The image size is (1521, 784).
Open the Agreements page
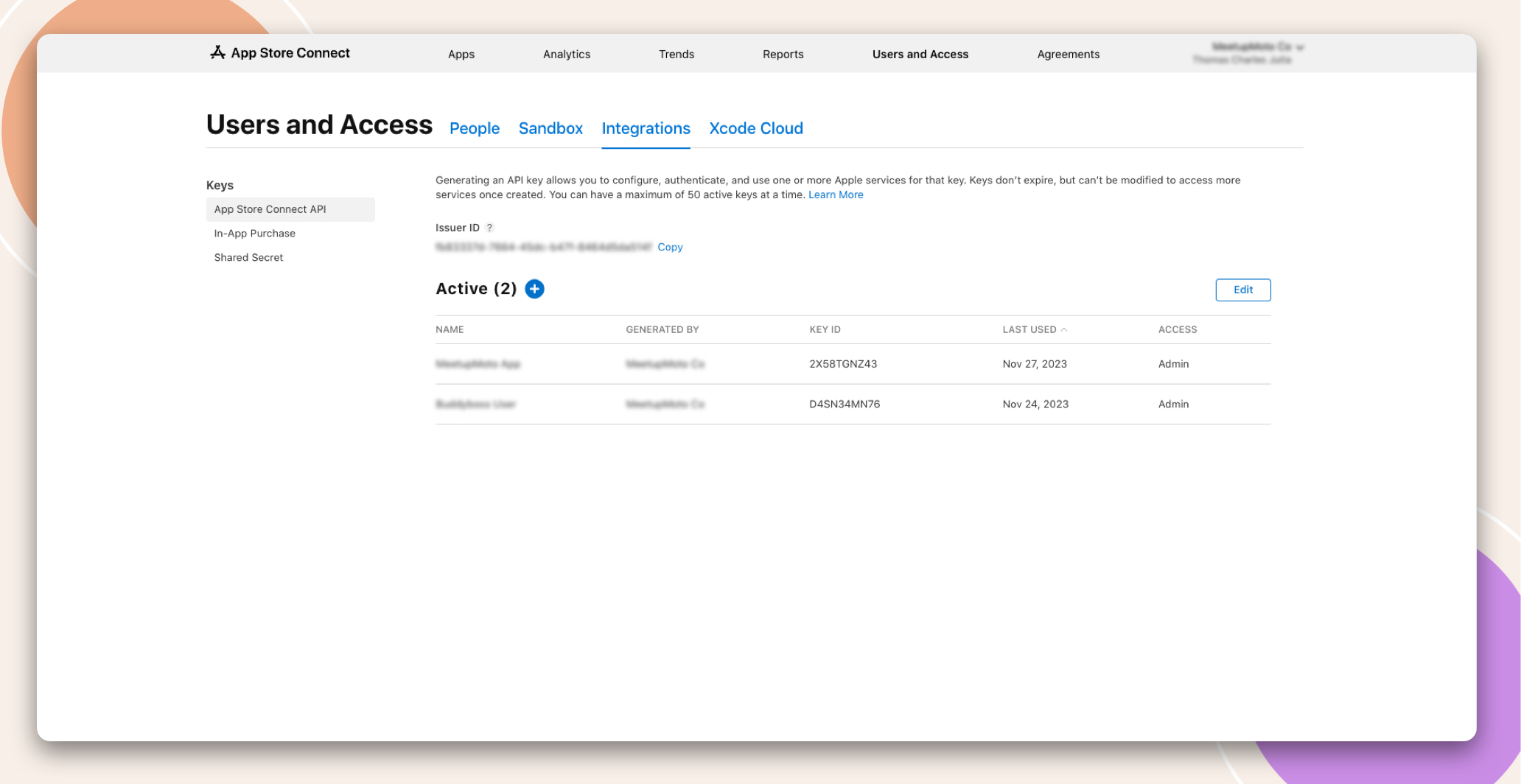point(1068,54)
